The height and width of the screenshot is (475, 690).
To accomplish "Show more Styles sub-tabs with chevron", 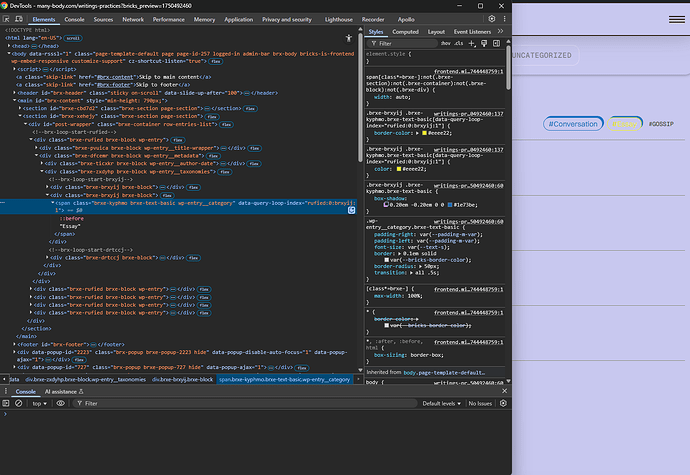I will click(500, 31).
